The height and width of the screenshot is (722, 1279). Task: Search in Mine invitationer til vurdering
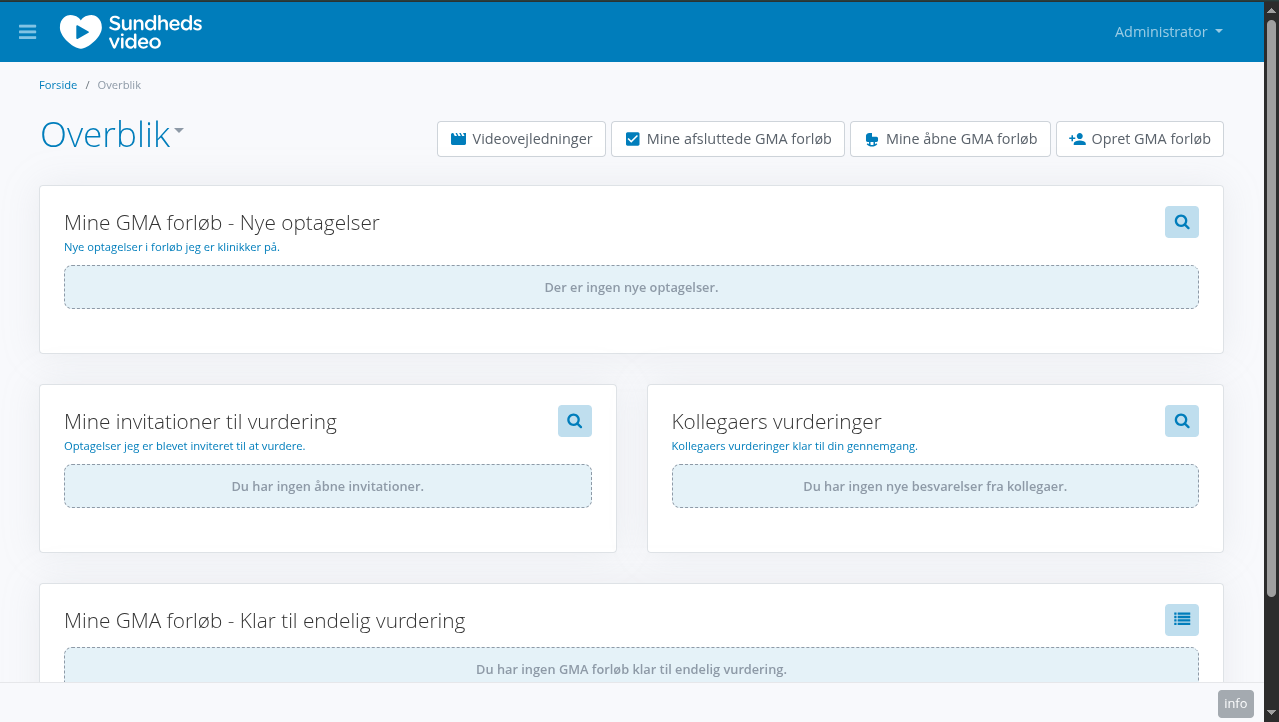click(x=574, y=421)
